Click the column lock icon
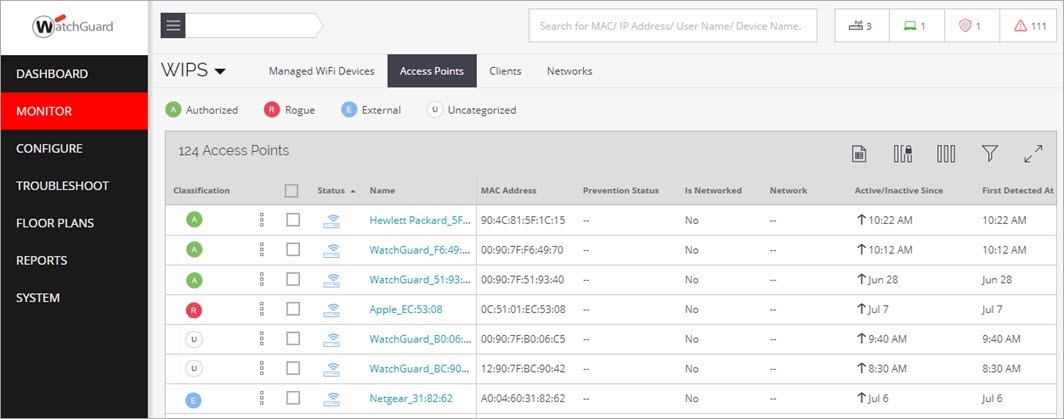Viewport: 1064px width, 419px height. [x=902, y=154]
